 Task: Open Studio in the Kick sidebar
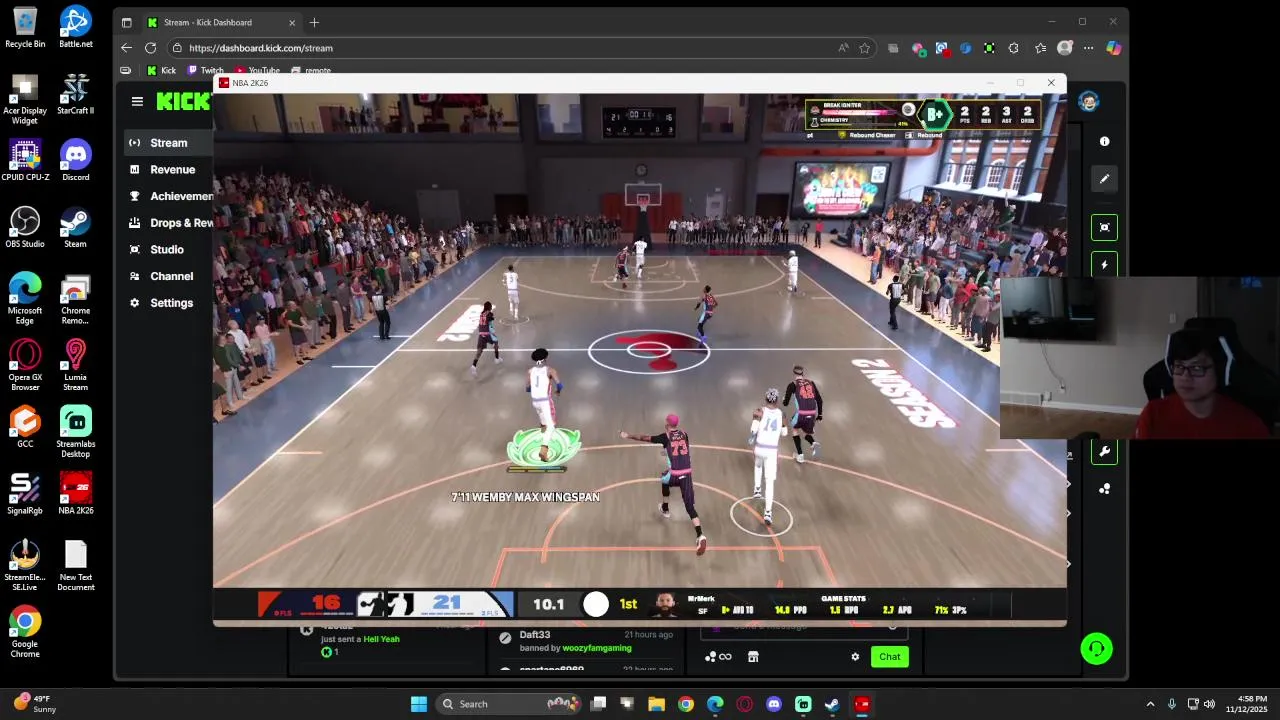167,250
